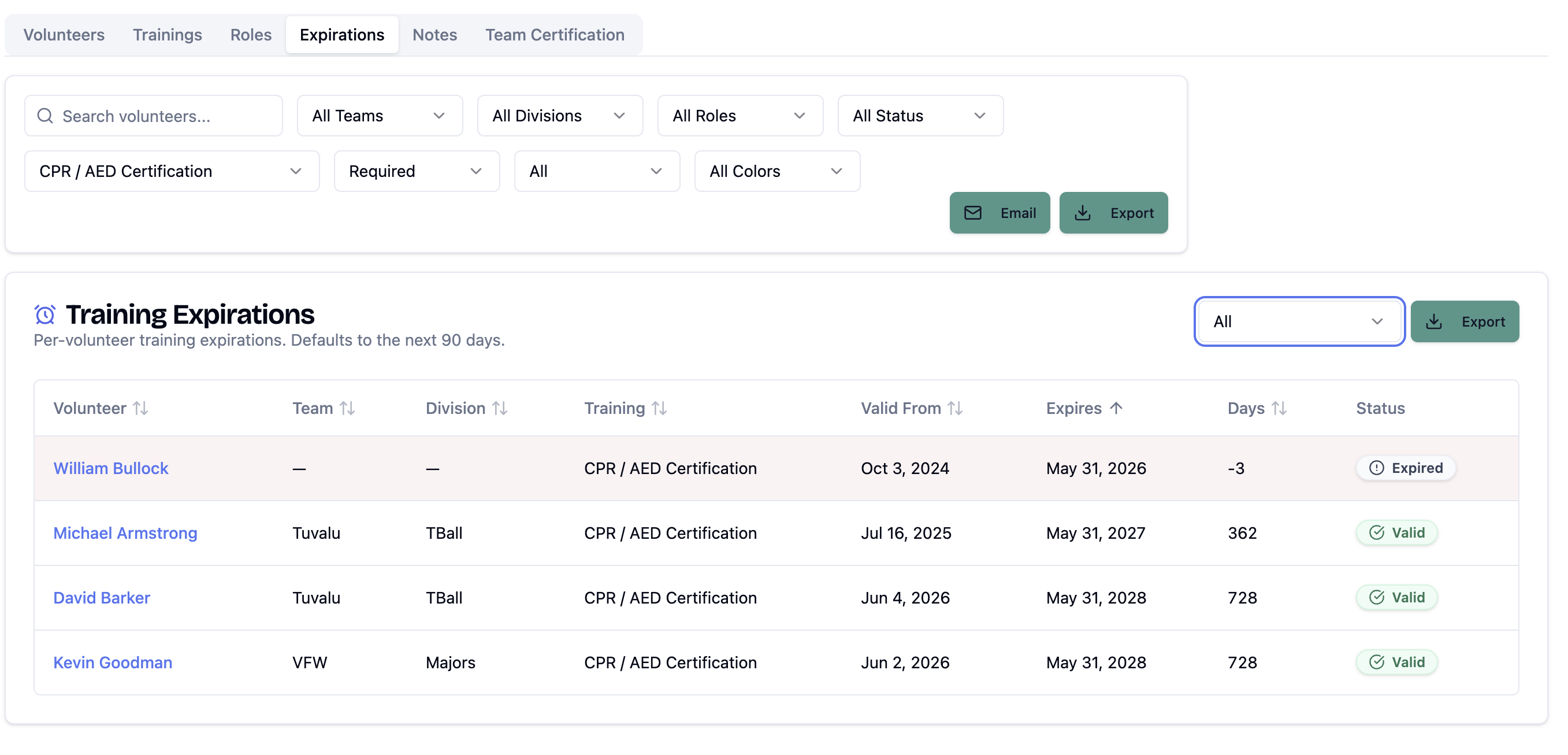Expand the All Divisions dropdown

click(x=560, y=116)
